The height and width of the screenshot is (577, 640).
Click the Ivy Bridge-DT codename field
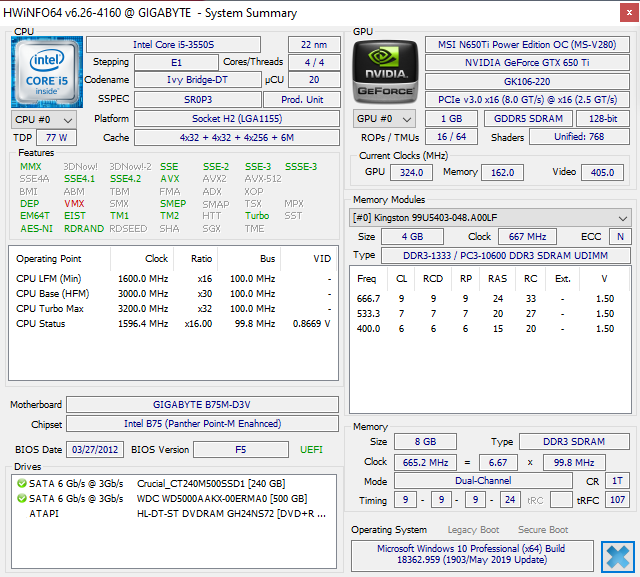pyautogui.click(x=198, y=80)
